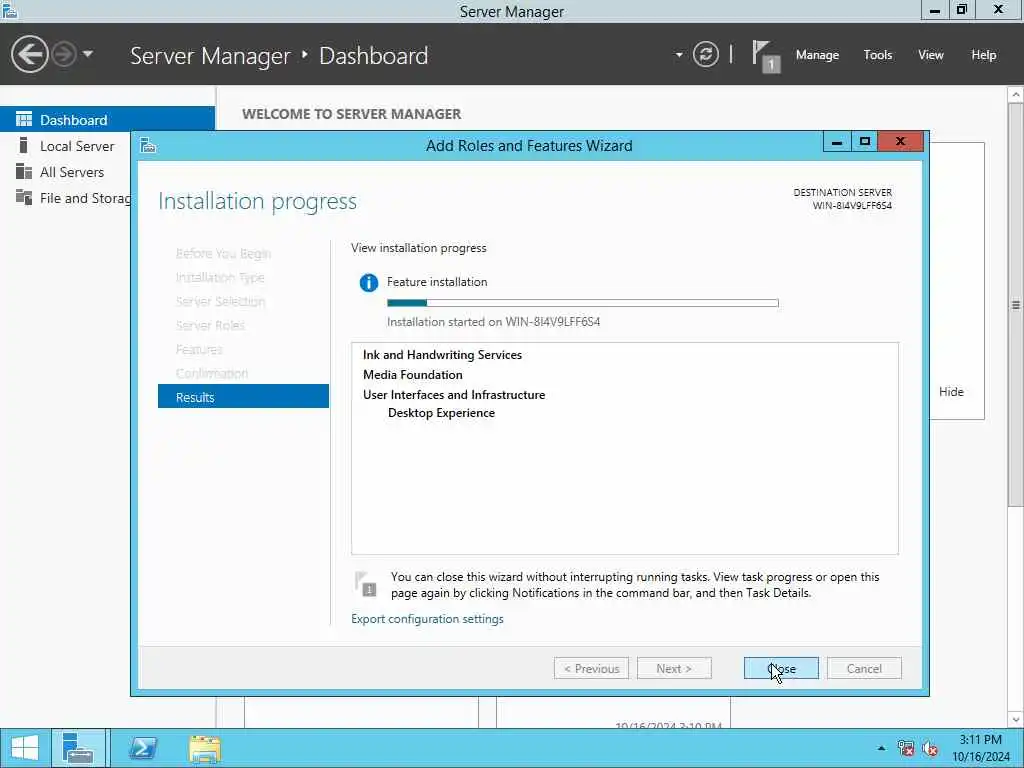1024x768 pixels.
Task: Click the network tray icon
Action: (x=906, y=748)
